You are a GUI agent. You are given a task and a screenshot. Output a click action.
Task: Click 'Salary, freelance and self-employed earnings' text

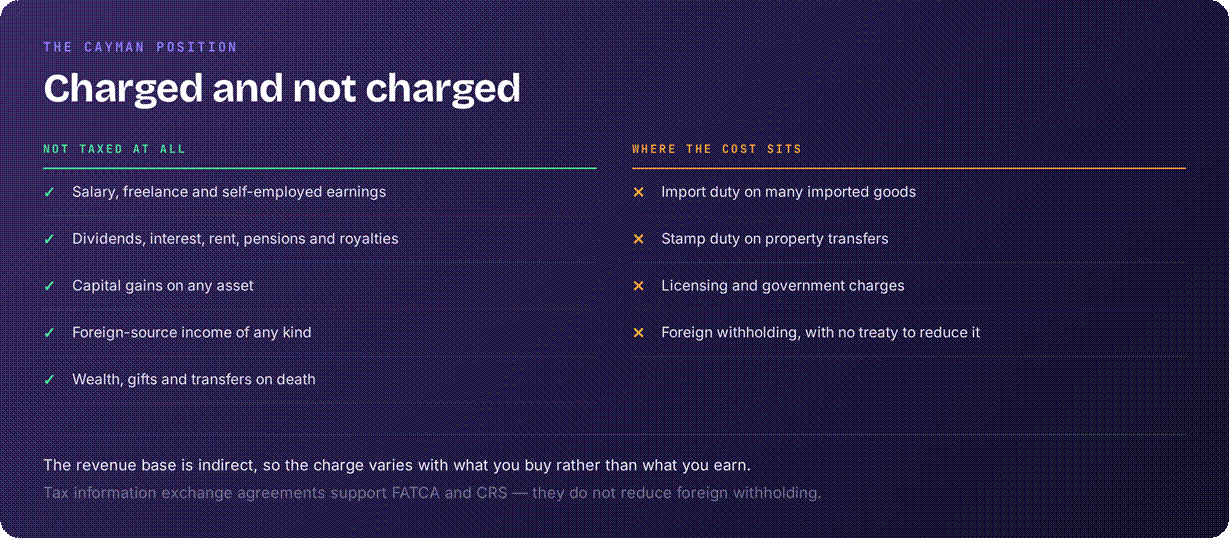point(229,192)
